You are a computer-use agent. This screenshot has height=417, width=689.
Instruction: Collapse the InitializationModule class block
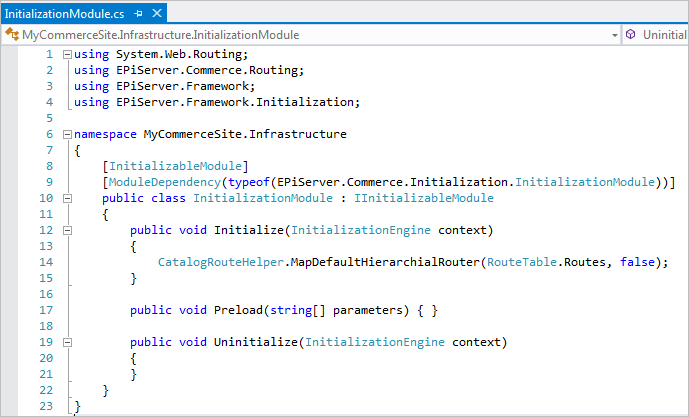point(67,199)
